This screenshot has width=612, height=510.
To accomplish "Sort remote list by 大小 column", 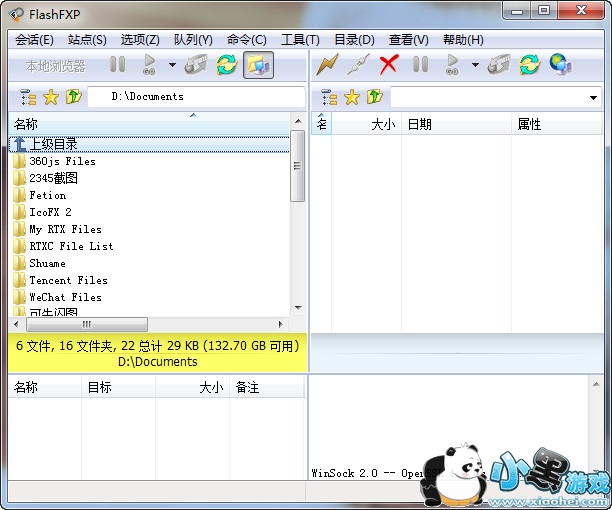I will pos(366,124).
